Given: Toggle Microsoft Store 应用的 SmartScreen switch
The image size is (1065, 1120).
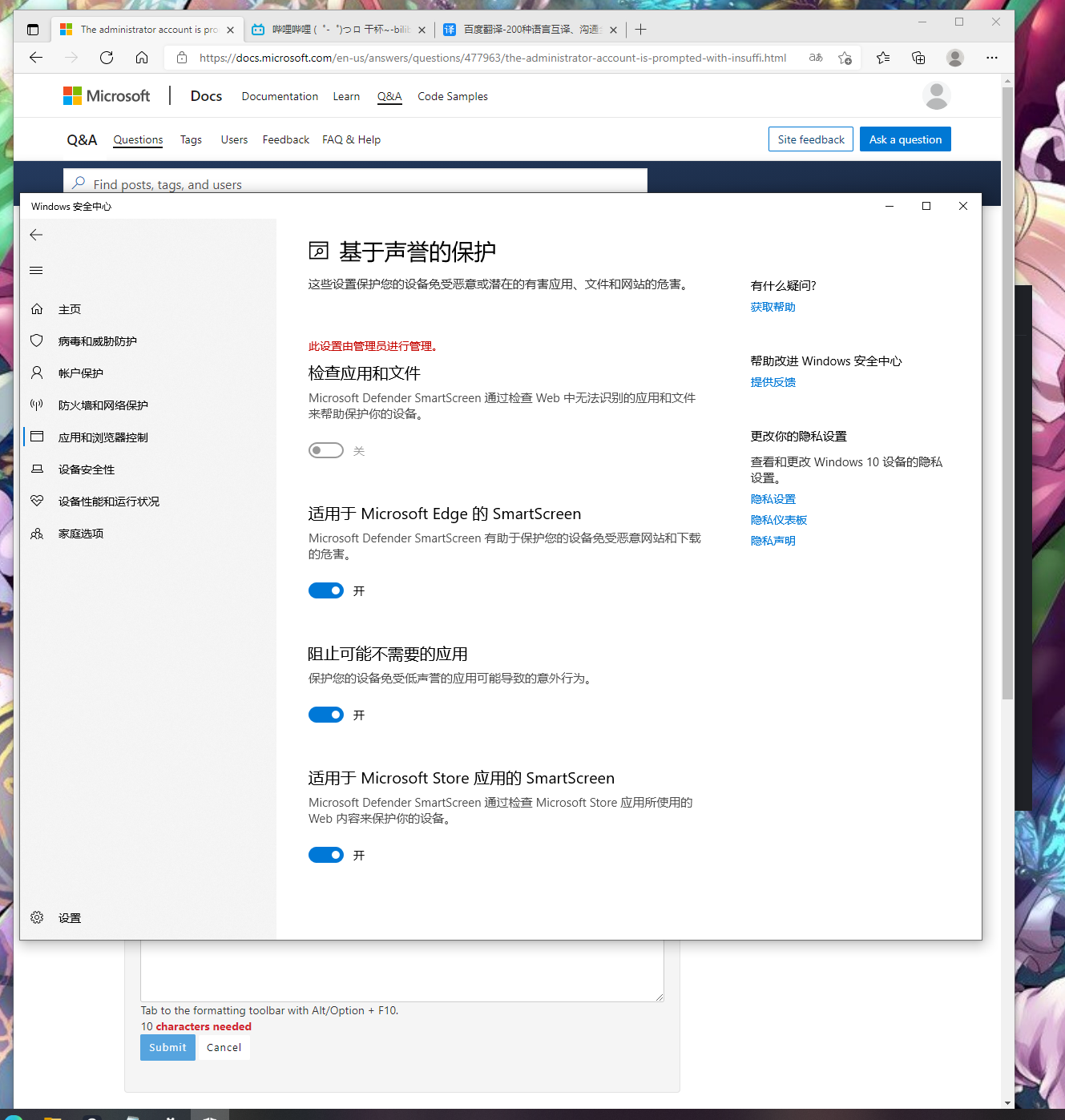Looking at the screenshot, I should [326, 855].
